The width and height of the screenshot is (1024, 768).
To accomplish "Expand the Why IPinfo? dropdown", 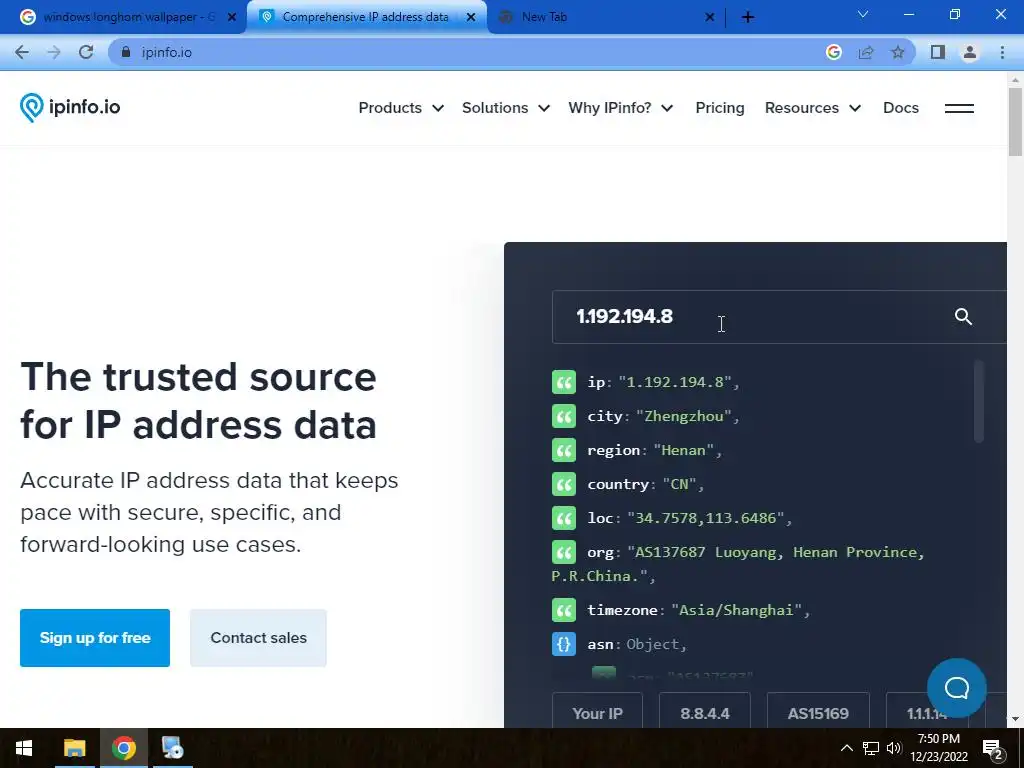I will 621,108.
